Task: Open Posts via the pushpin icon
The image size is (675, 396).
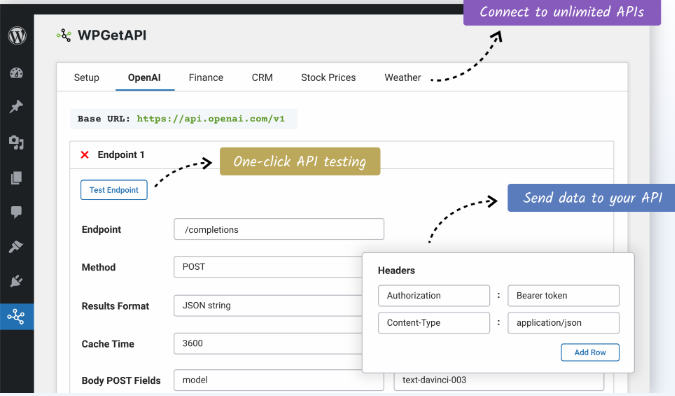Action: (16, 106)
